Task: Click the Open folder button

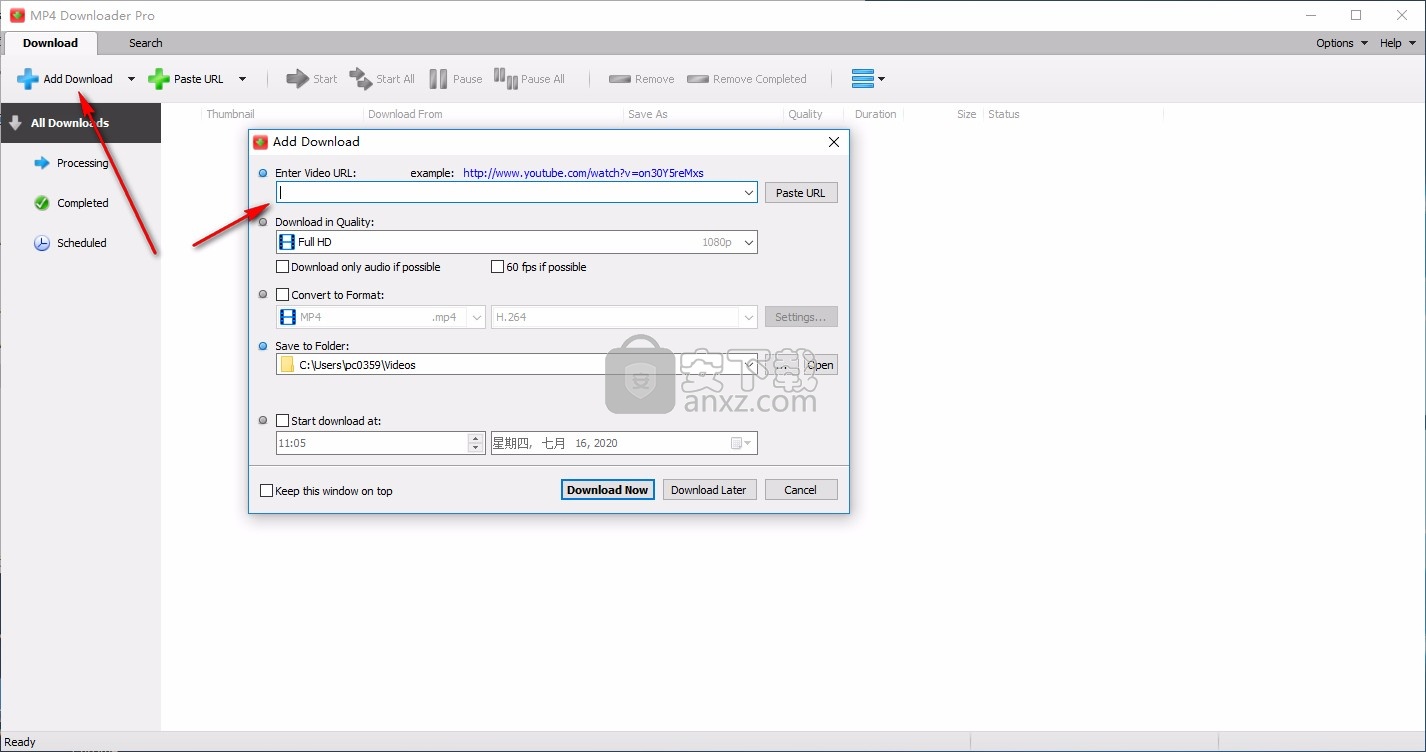Action: tap(820, 365)
